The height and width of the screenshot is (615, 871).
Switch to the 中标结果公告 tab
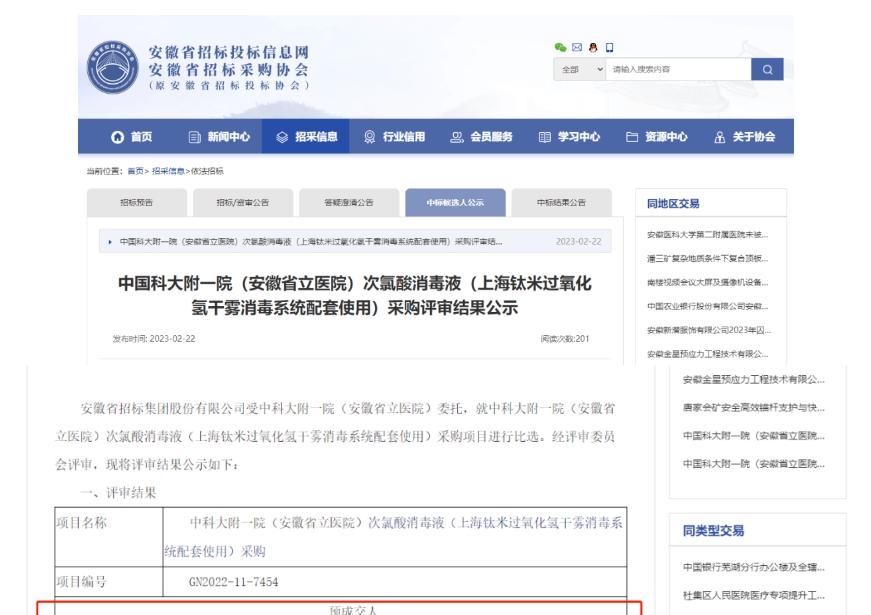[x=561, y=202]
